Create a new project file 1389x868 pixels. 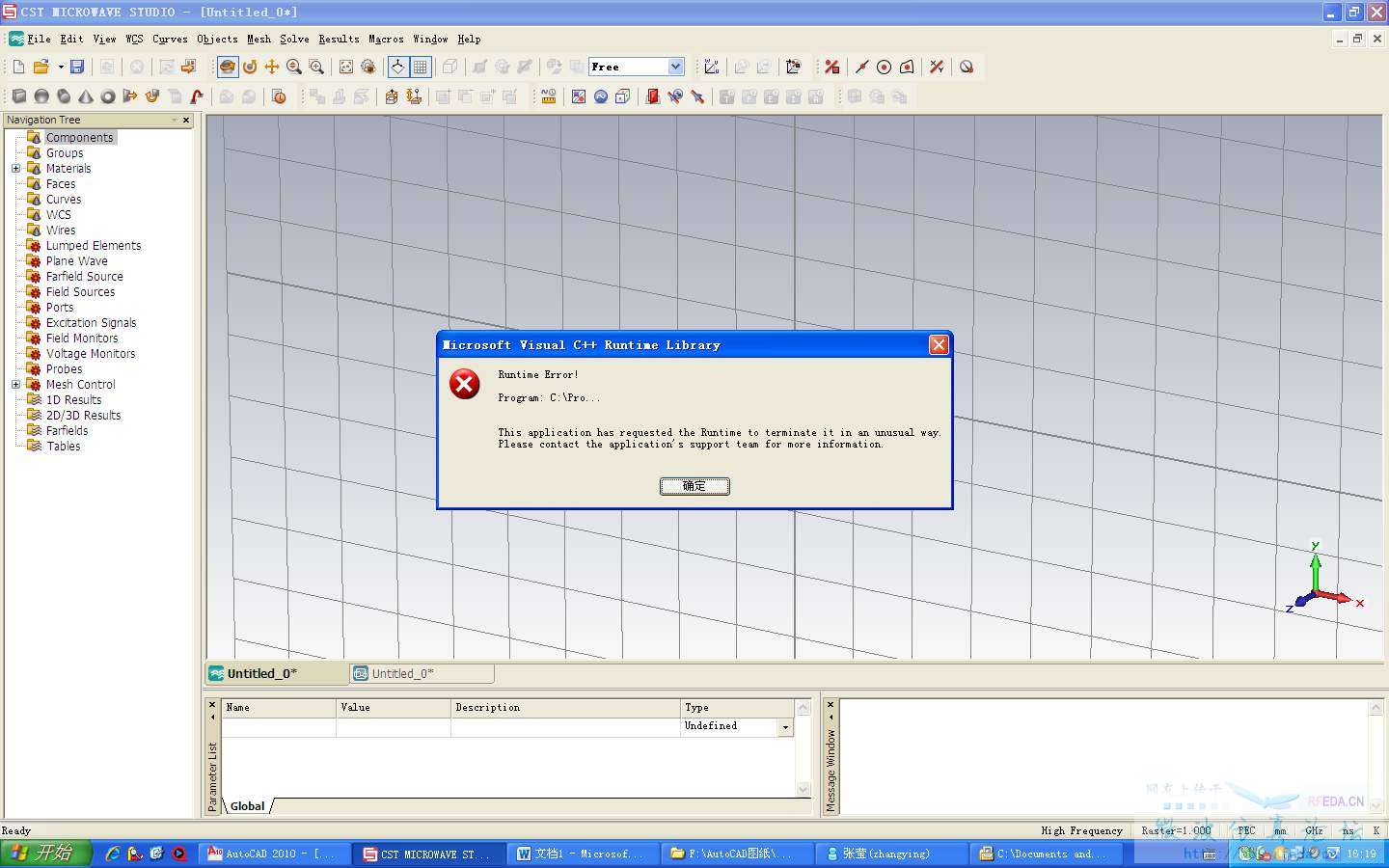point(18,67)
